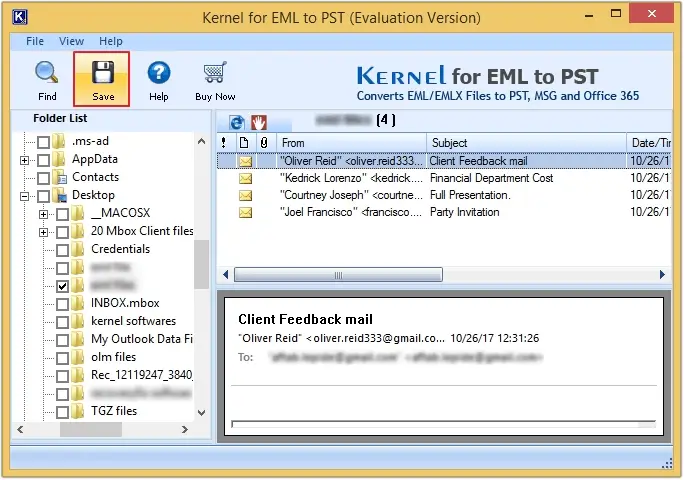
Task: Select the Party Invitation mail
Action: pos(444,212)
